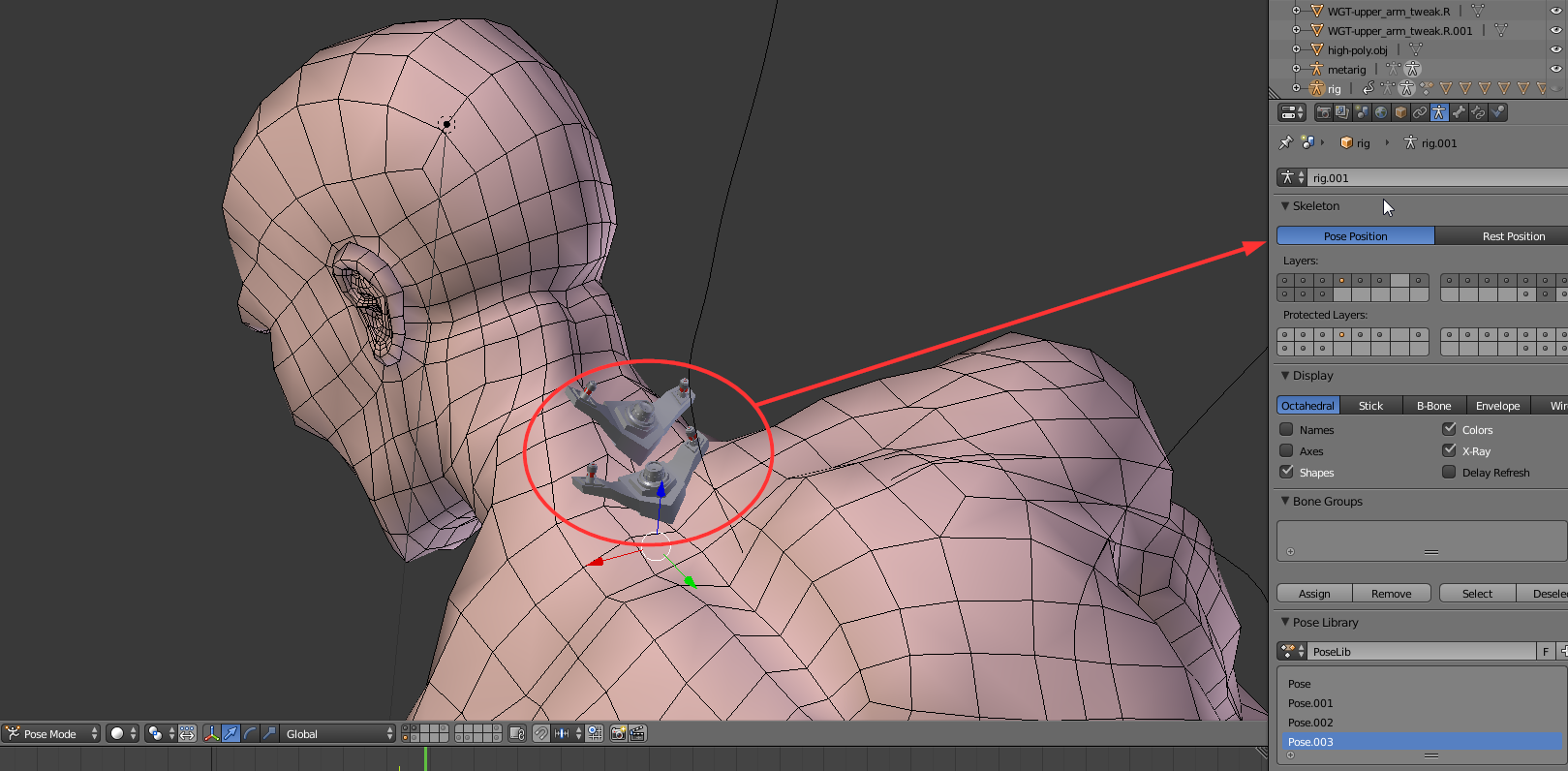Select Rest Position button
The width and height of the screenshot is (1568, 771).
1501,236
